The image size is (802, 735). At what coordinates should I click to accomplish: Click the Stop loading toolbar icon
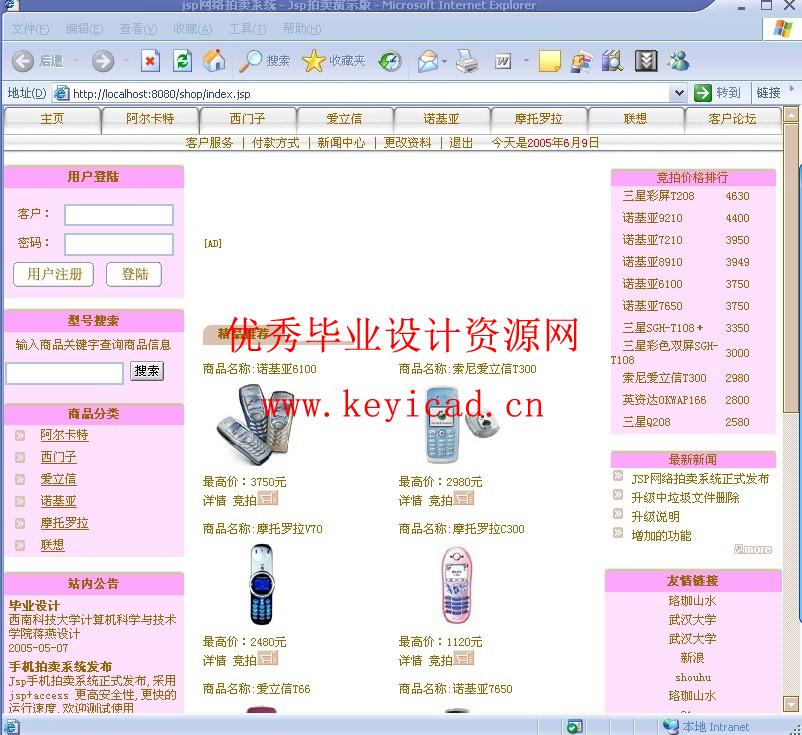coord(150,61)
